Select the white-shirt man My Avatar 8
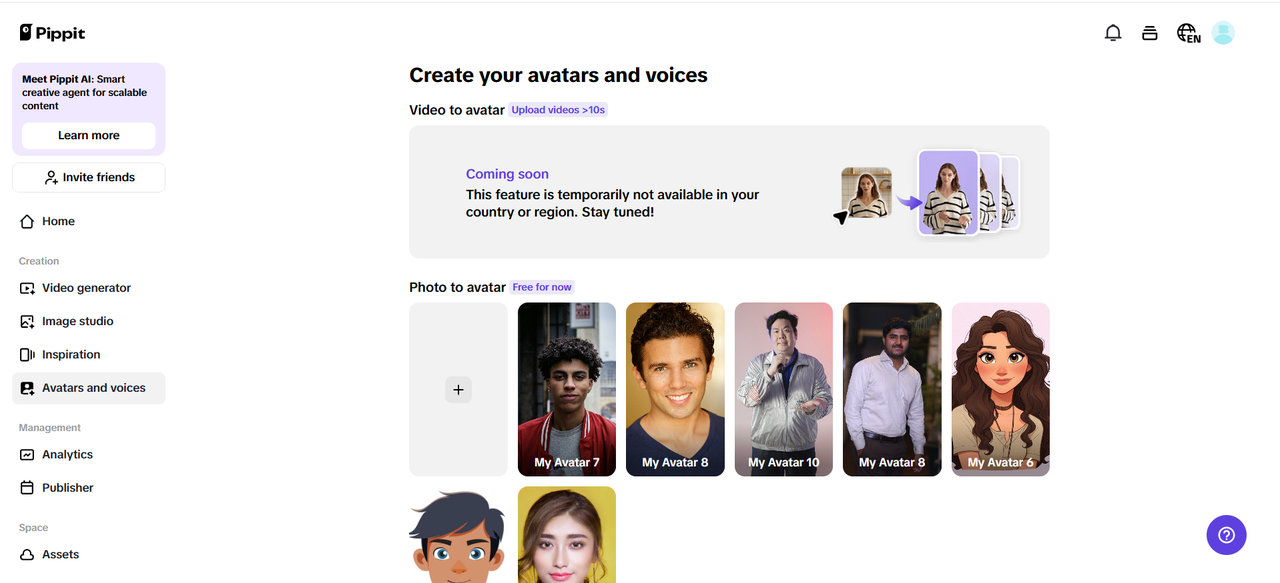The image size is (1280, 583). 892,389
